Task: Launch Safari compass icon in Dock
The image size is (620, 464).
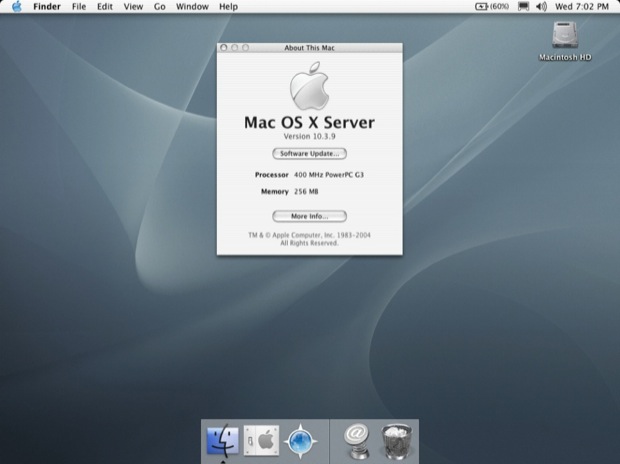Action: point(301,440)
